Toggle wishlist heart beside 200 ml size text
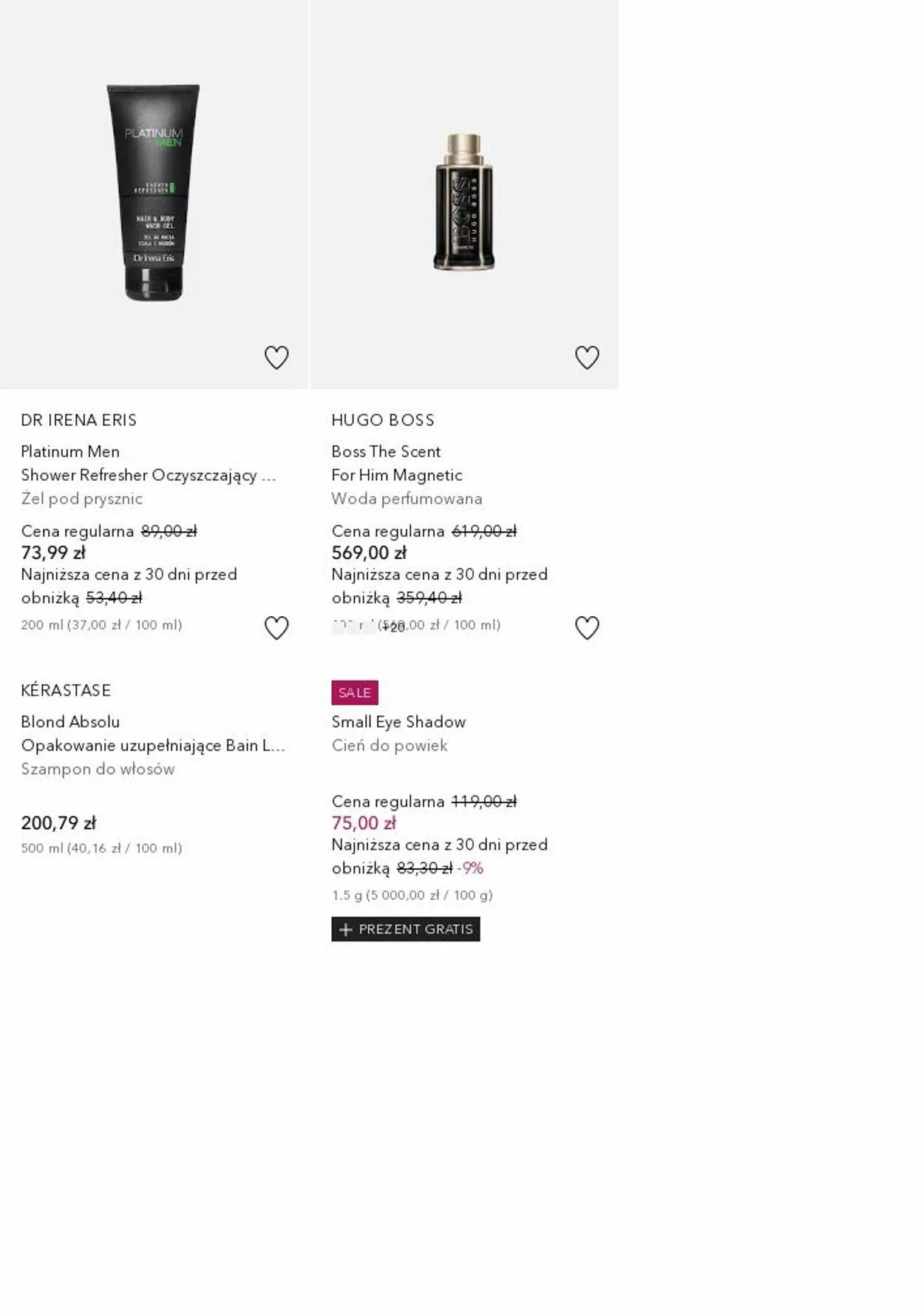 (276, 628)
